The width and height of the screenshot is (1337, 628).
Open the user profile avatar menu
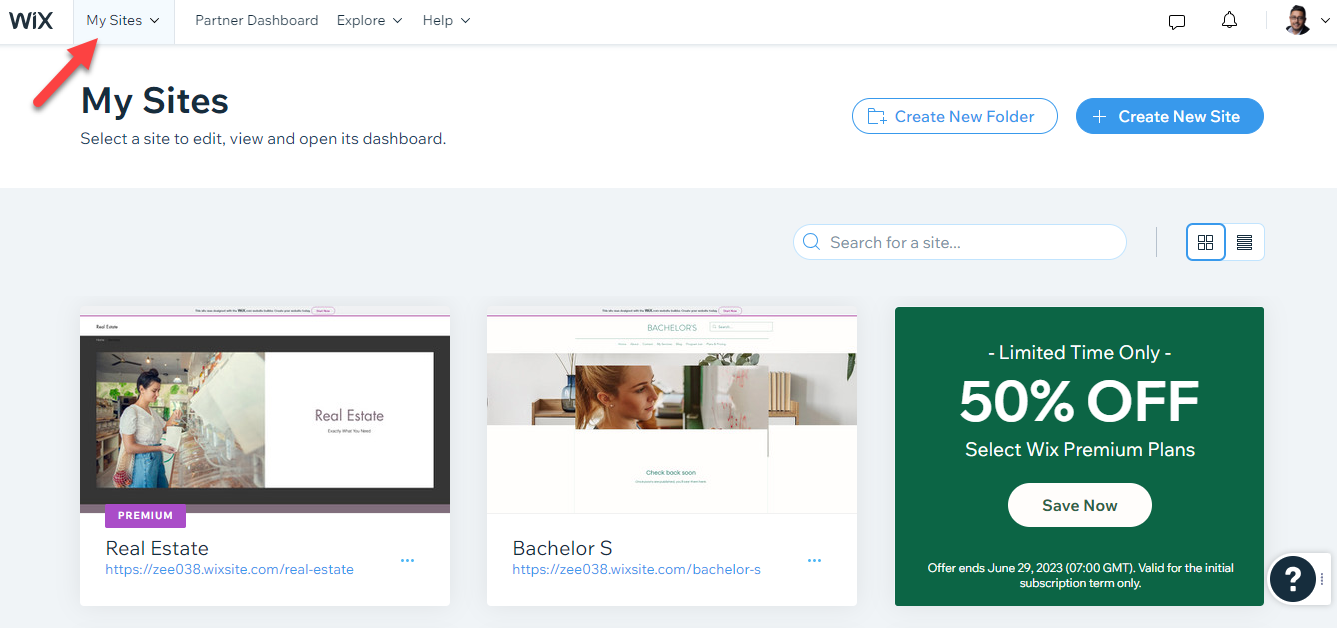pos(1298,20)
